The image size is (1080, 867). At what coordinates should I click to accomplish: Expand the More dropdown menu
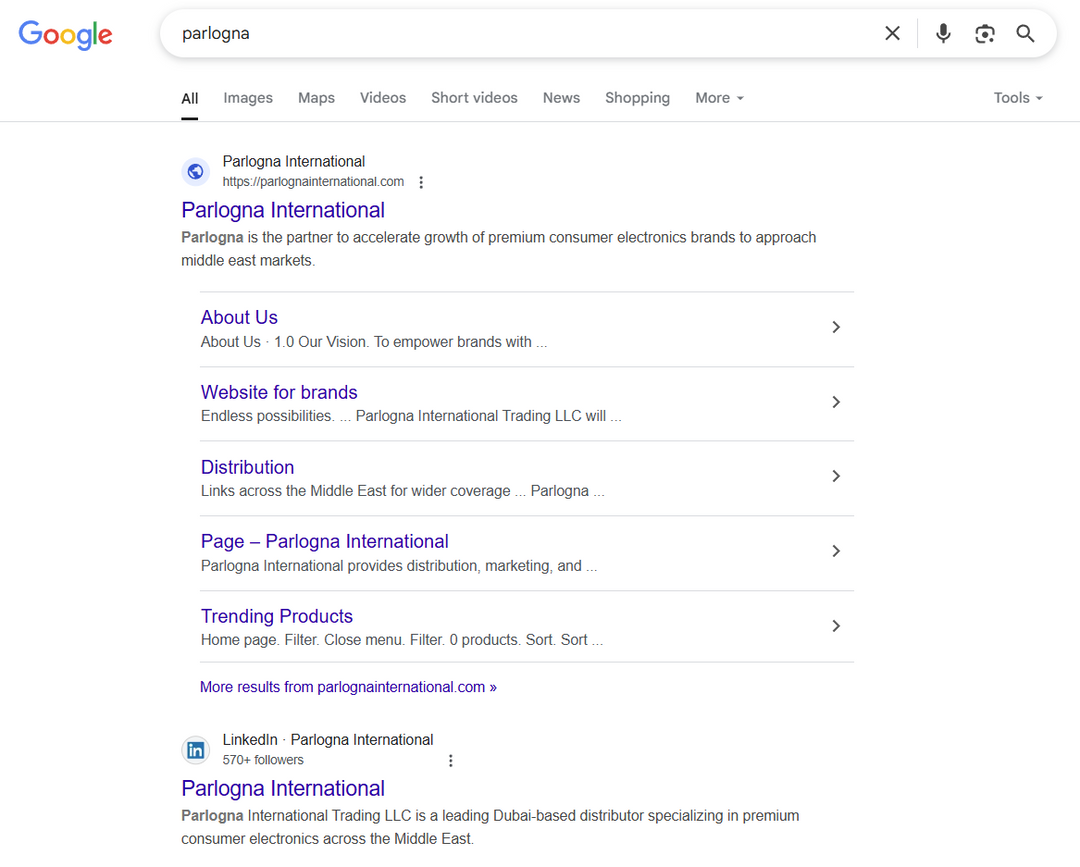click(x=720, y=98)
